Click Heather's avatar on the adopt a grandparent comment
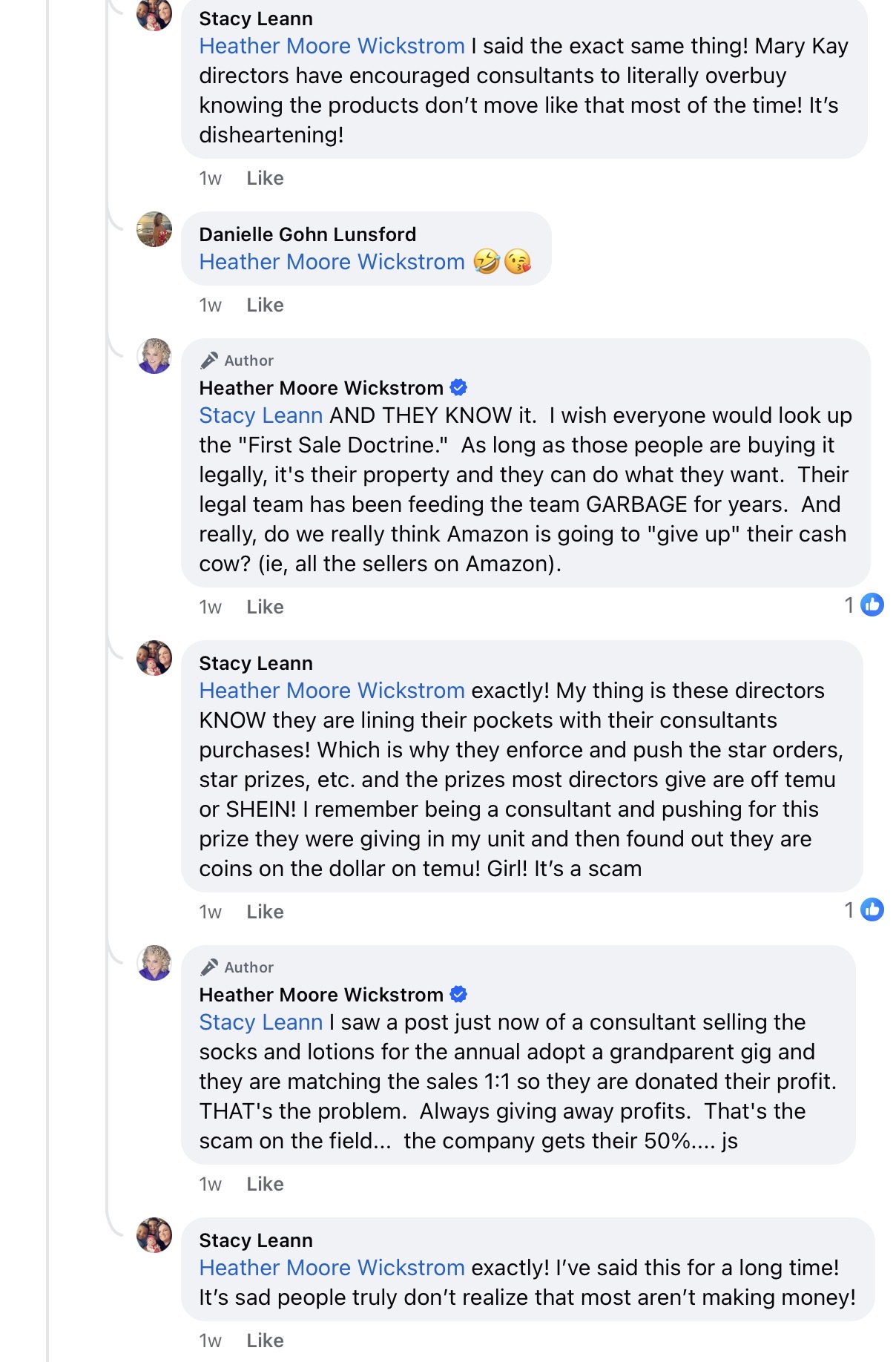Image resolution: width=896 pixels, height=1362 pixels. point(154,963)
